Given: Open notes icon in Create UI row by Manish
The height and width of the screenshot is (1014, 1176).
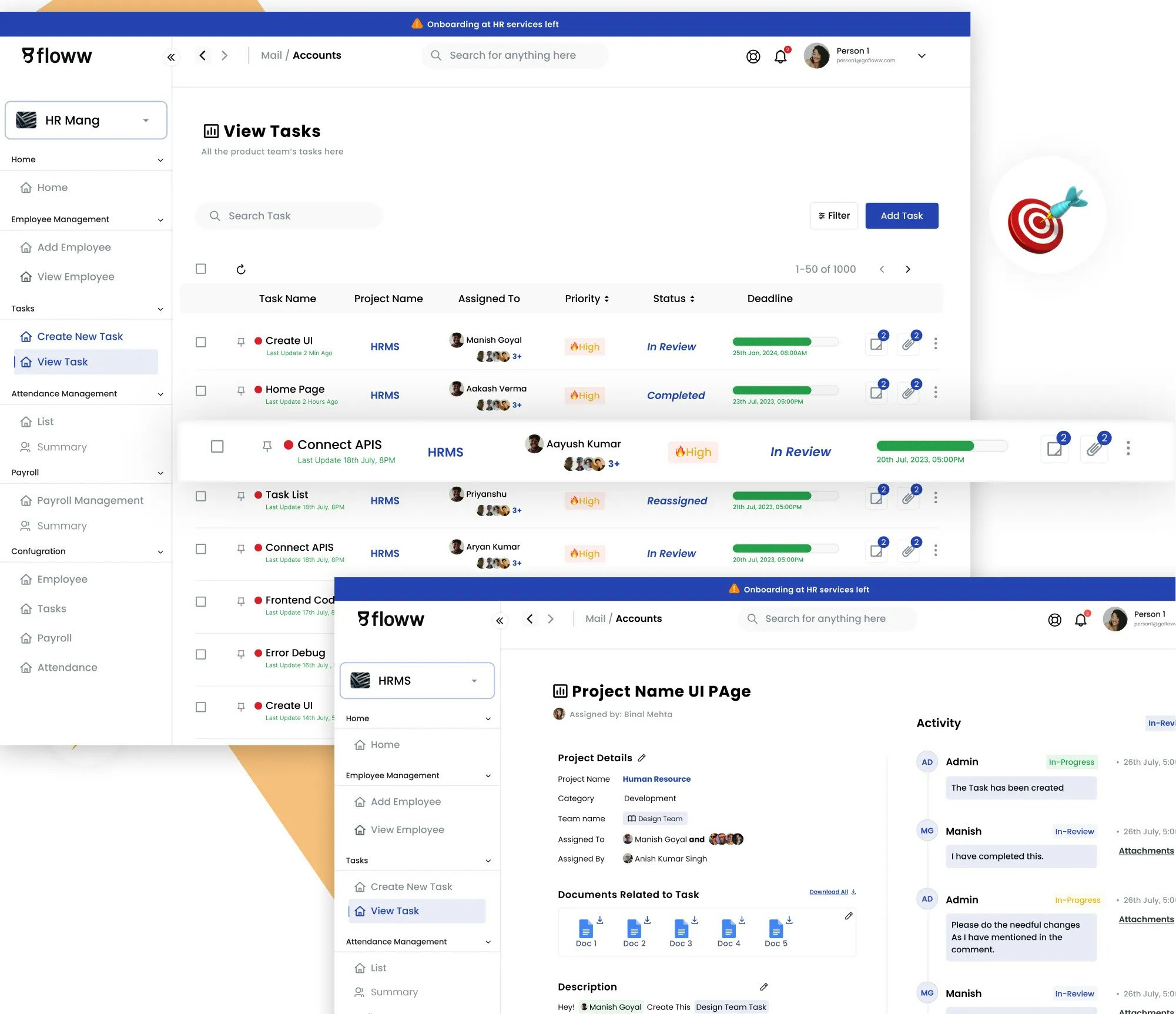Looking at the screenshot, I should [876, 344].
